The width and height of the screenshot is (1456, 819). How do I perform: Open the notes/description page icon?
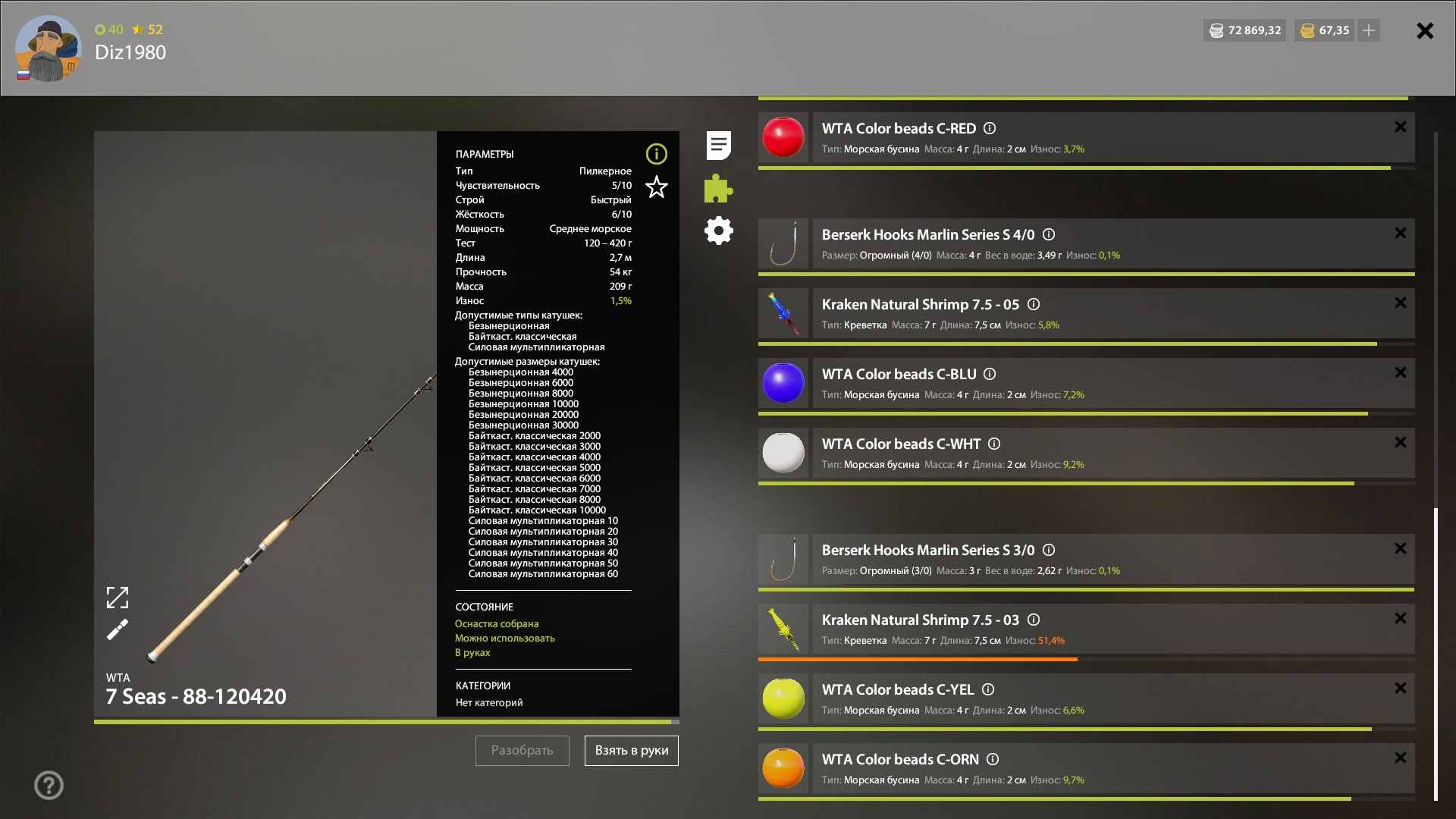point(718,146)
